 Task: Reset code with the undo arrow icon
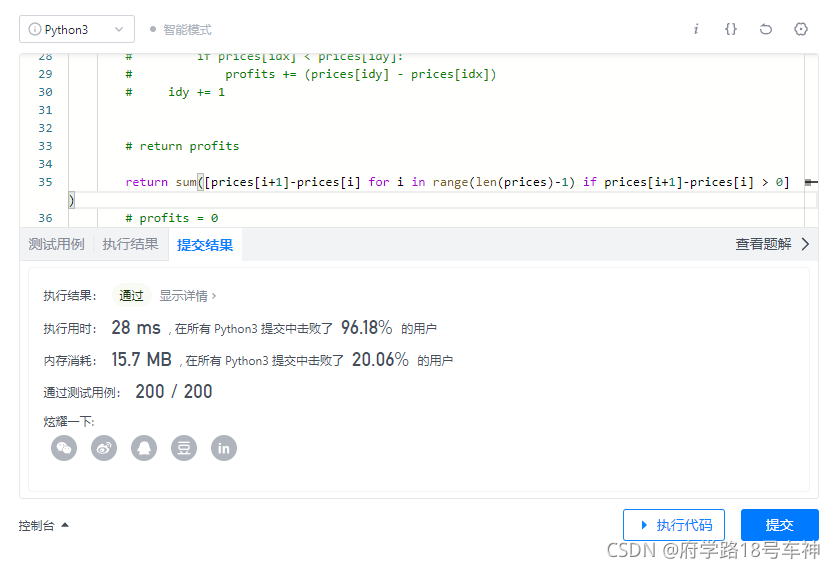766,29
